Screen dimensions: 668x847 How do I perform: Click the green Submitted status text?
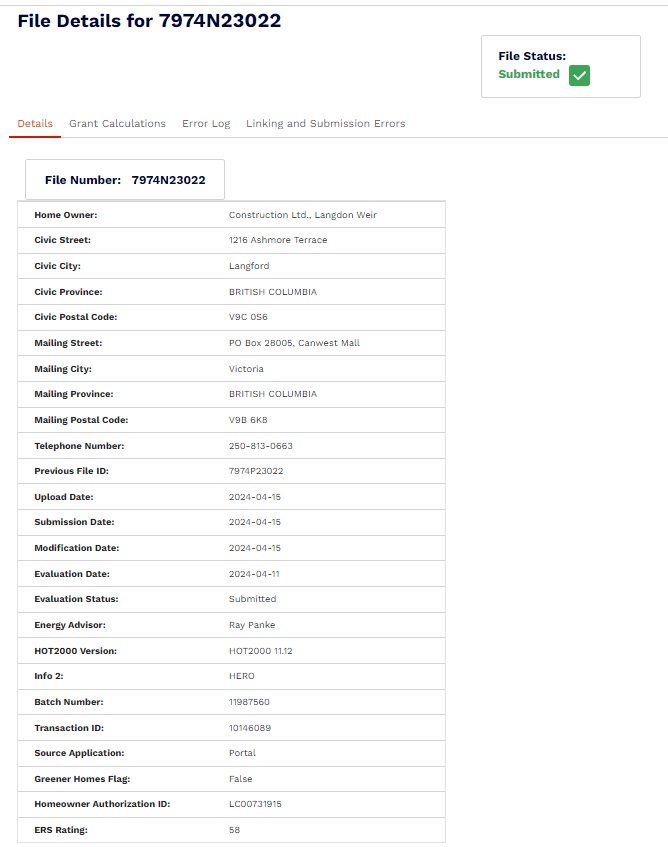point(529,74)
